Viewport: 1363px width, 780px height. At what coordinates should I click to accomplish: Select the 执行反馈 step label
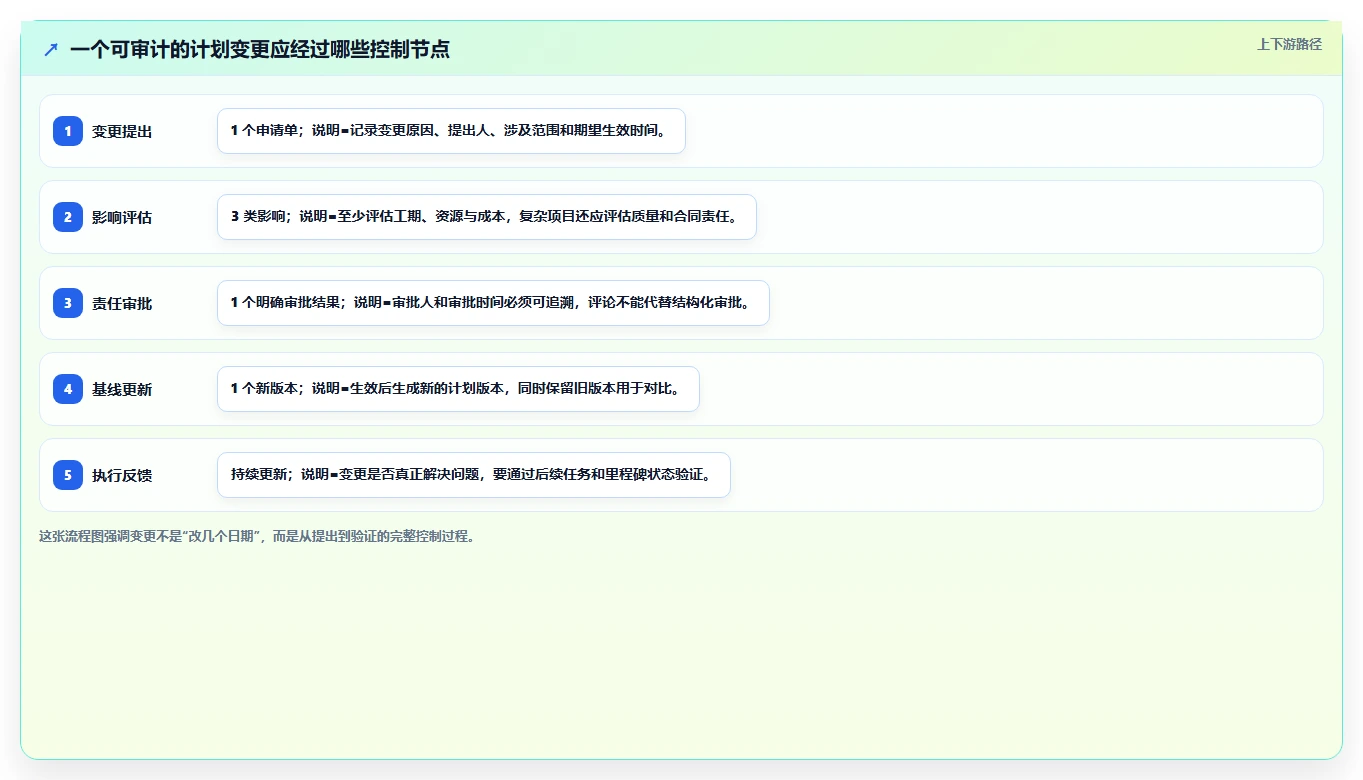pos(122,475)
